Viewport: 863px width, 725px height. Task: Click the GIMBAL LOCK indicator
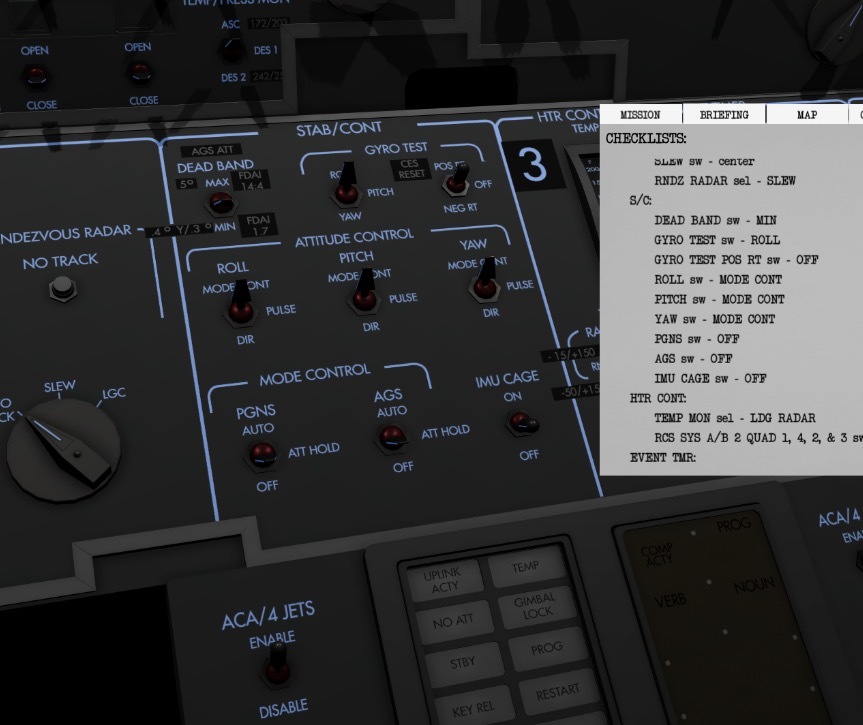pyautogui.click(x=536, y=606)
